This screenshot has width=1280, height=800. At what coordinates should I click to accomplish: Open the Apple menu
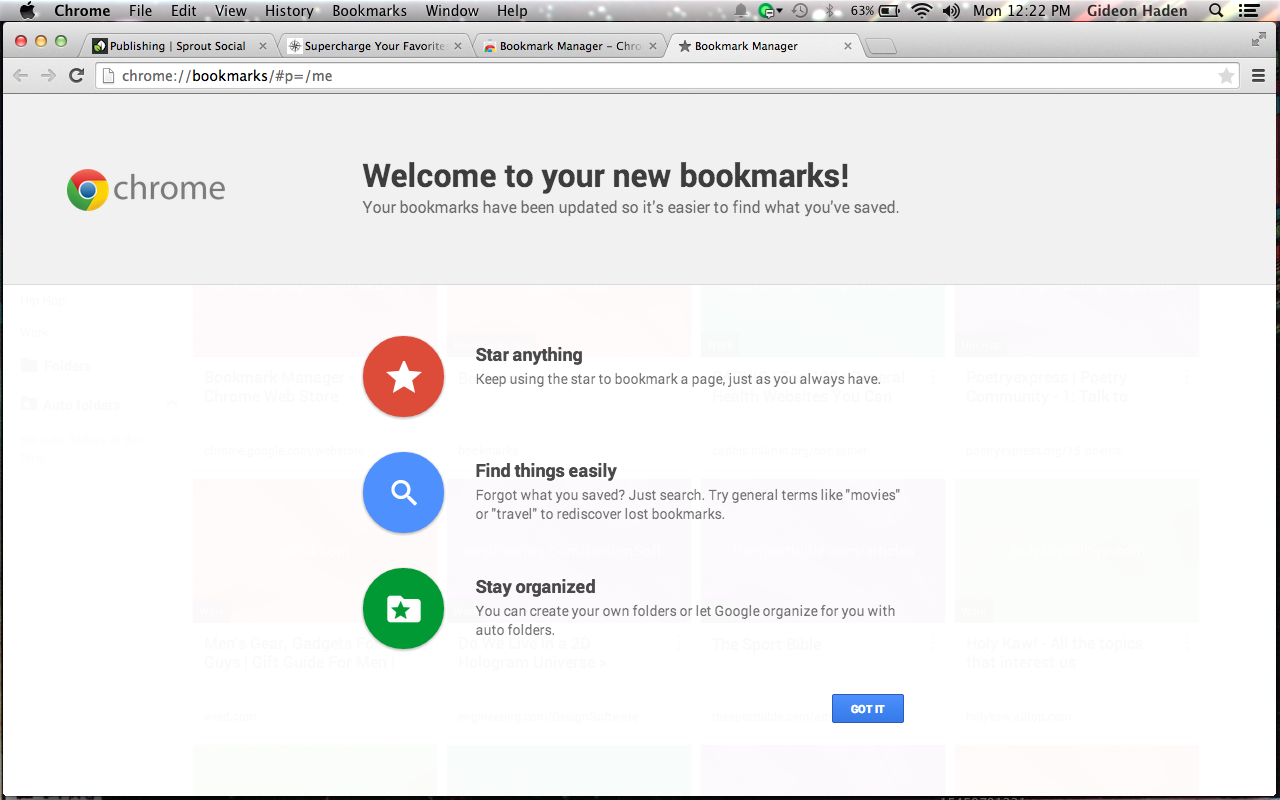point(27,11)
